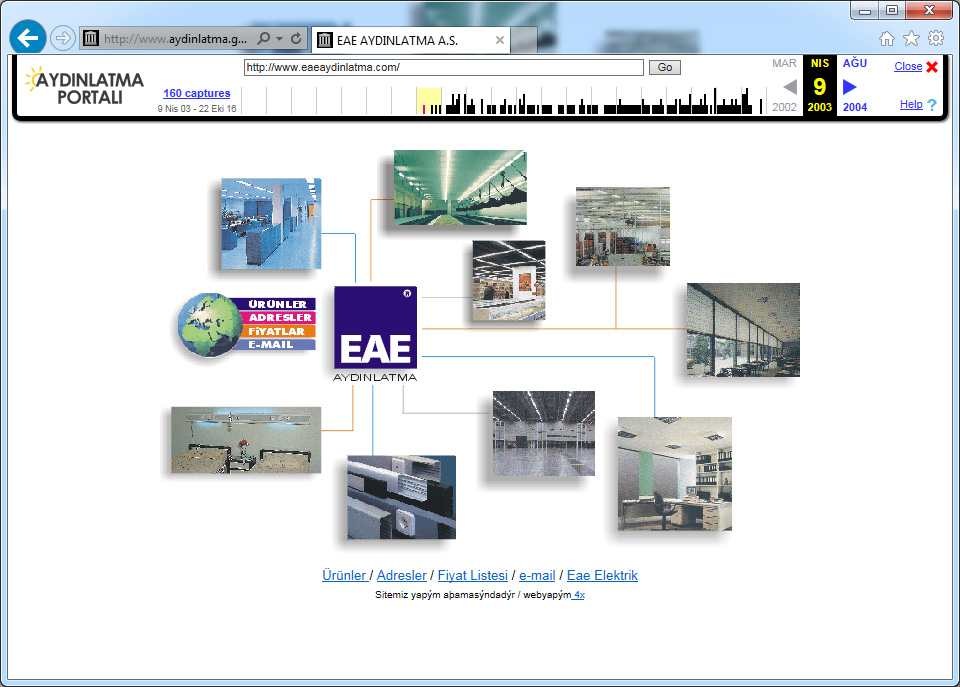The width and height of the screenshot is (960, 687).
Task: Open the browser Home icon
Action: pos(887,39)
